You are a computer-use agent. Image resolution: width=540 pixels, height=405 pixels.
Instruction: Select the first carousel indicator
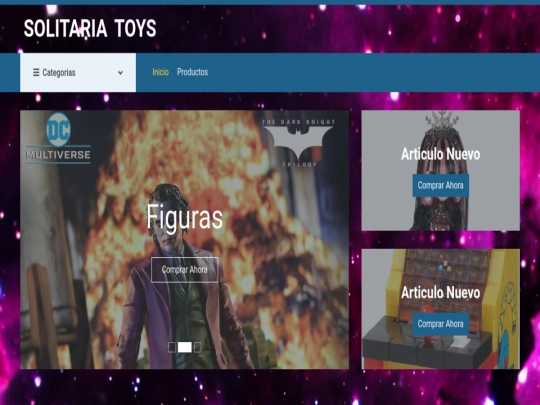[172, 347]
